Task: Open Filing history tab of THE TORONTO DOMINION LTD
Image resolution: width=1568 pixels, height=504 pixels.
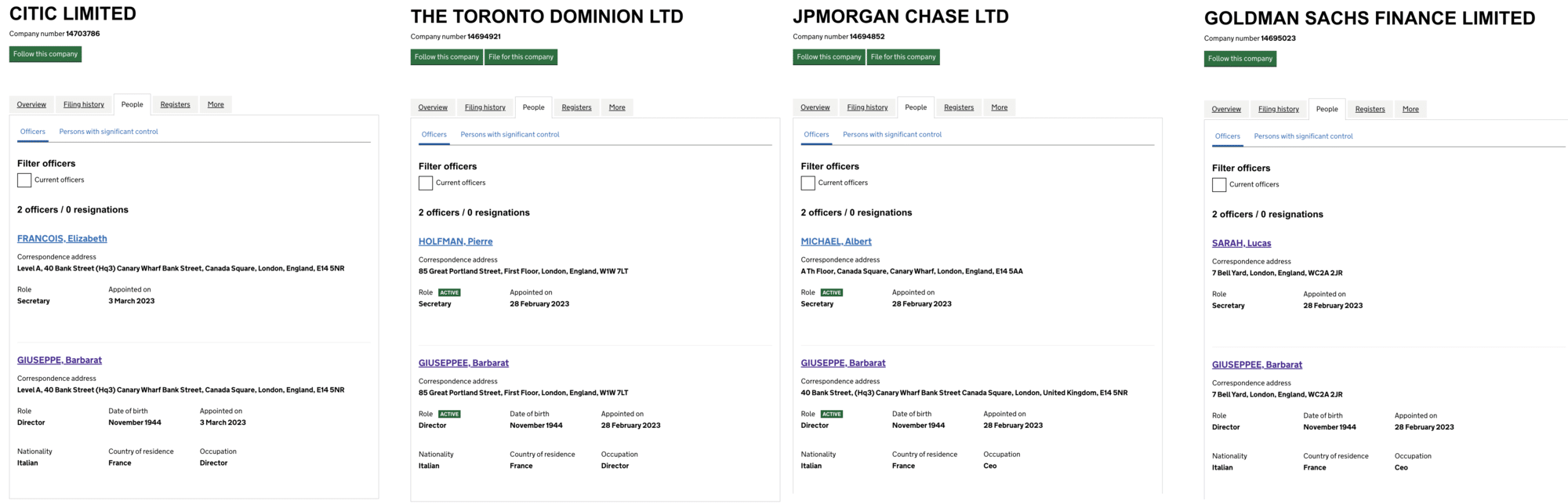Action: pos(485,107)
